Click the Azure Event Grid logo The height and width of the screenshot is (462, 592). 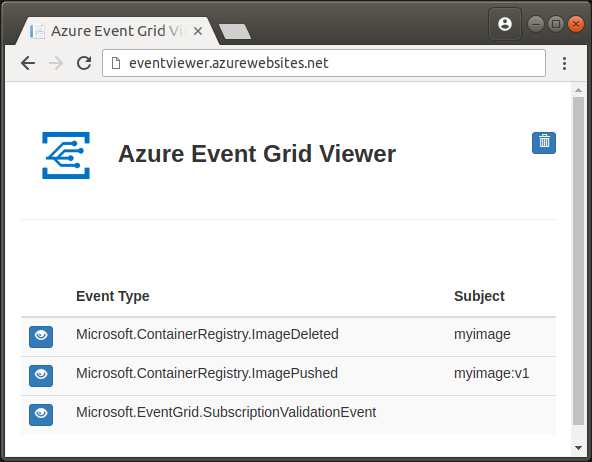click(66, 155)
